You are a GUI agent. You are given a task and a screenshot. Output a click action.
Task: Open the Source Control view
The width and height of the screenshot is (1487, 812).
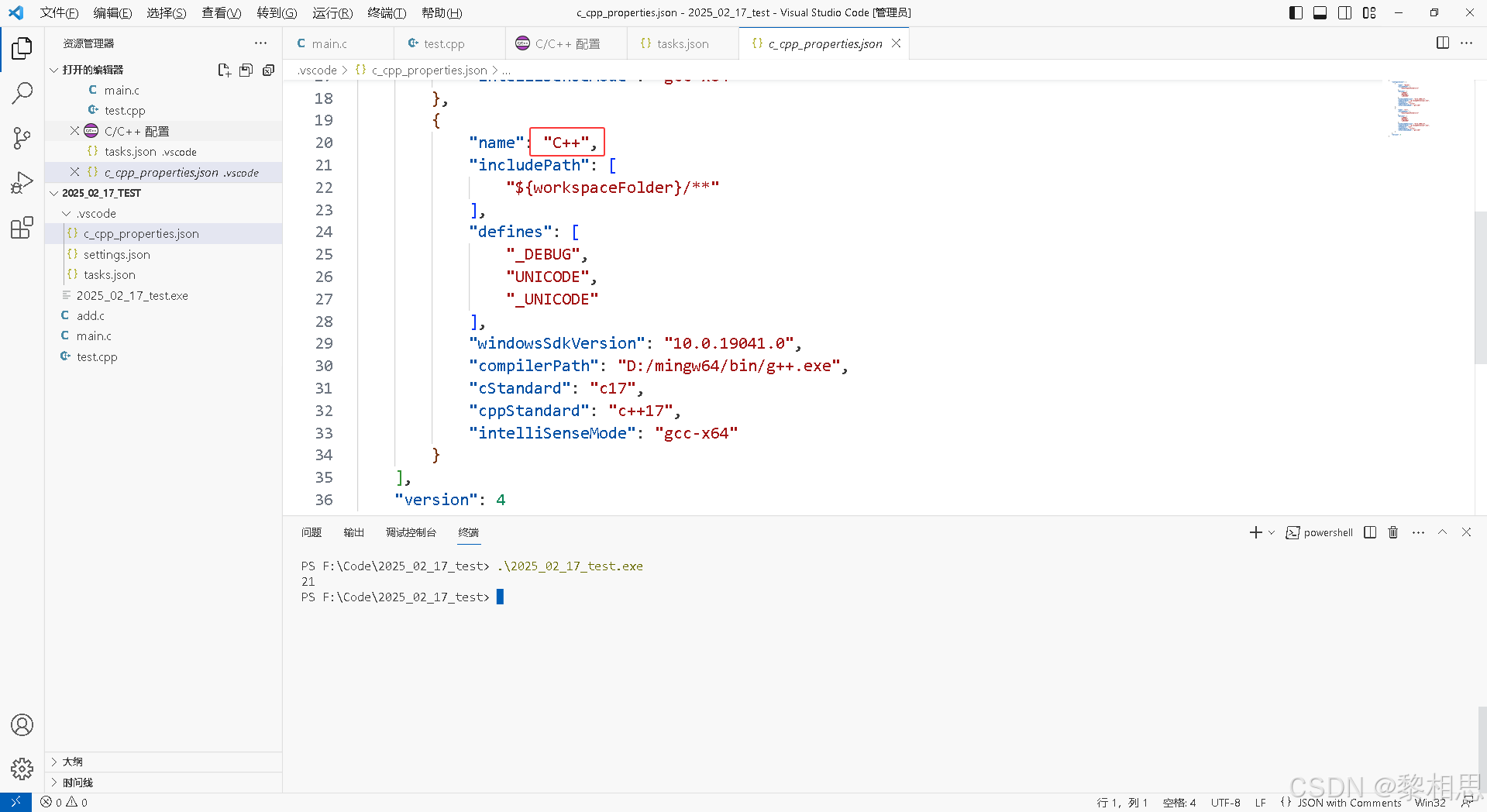click(22, 139)
